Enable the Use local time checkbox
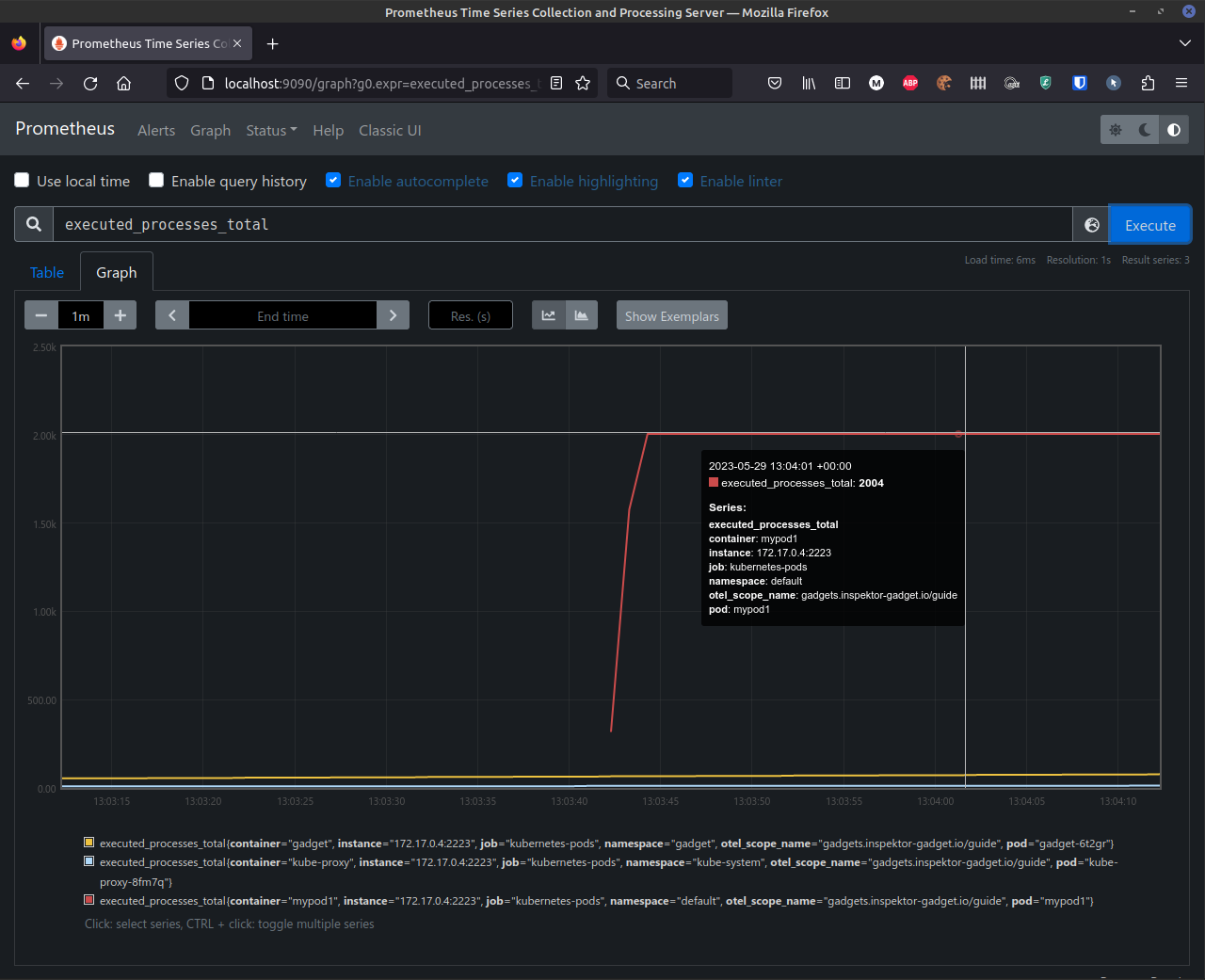 [22, 181]
